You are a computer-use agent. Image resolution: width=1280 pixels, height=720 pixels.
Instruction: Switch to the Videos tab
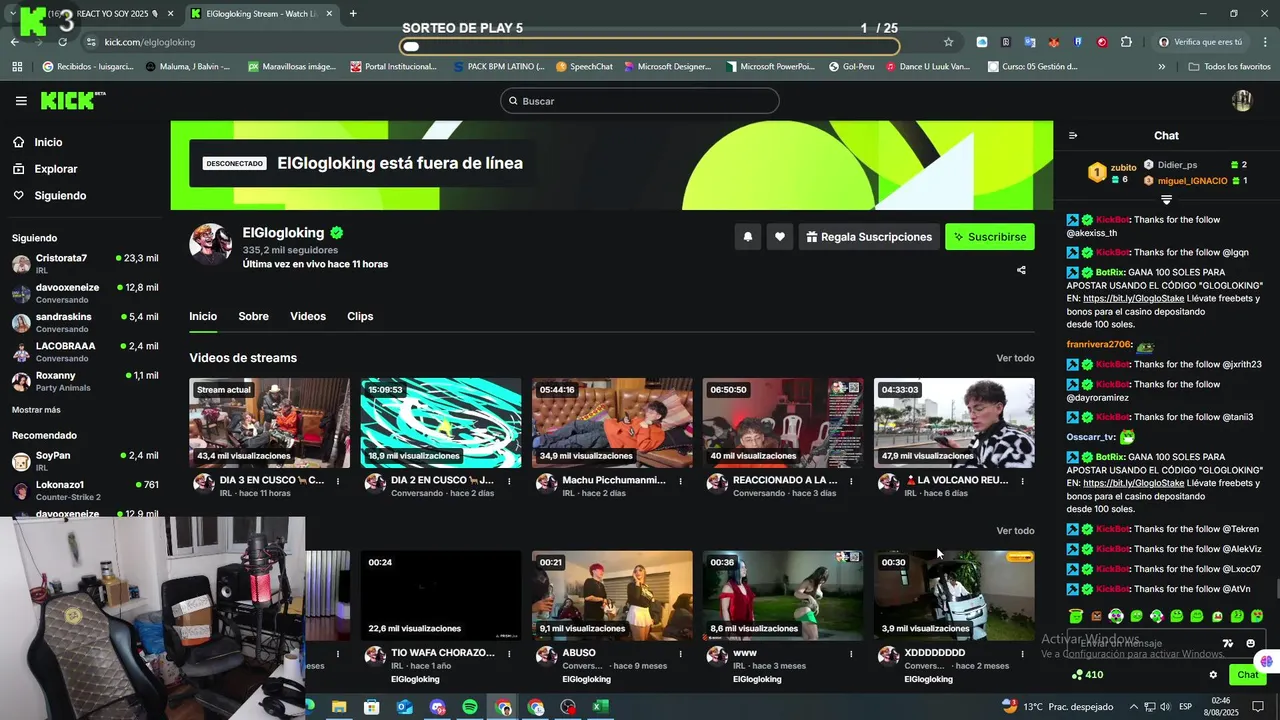(308, 316)
